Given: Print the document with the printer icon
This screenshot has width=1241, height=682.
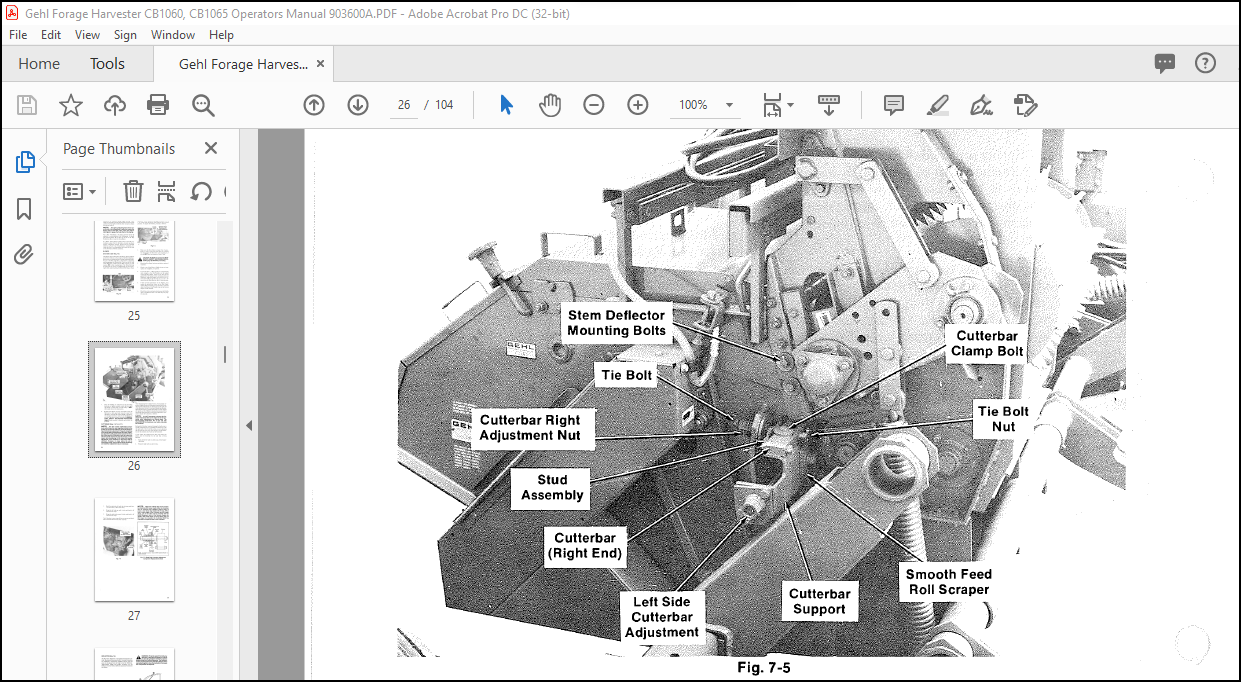Looking at the screenshot, I should tap(158, 105).
